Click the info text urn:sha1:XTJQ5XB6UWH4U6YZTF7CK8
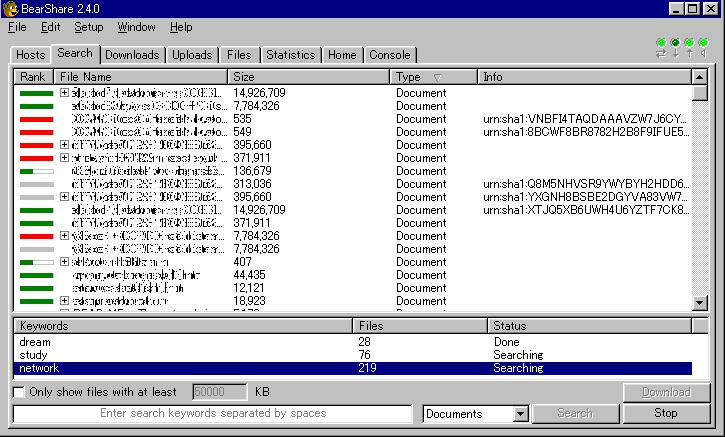The height and width of the screenshot is (437, 725). 586,210
